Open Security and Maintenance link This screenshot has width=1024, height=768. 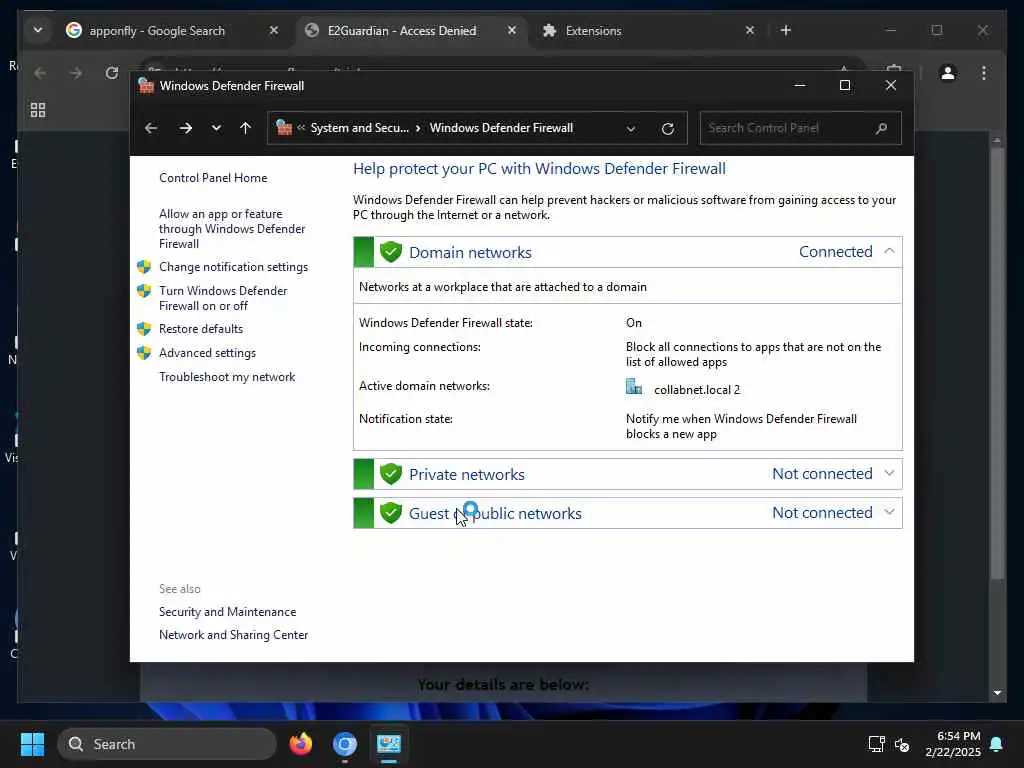click(227, 612)
